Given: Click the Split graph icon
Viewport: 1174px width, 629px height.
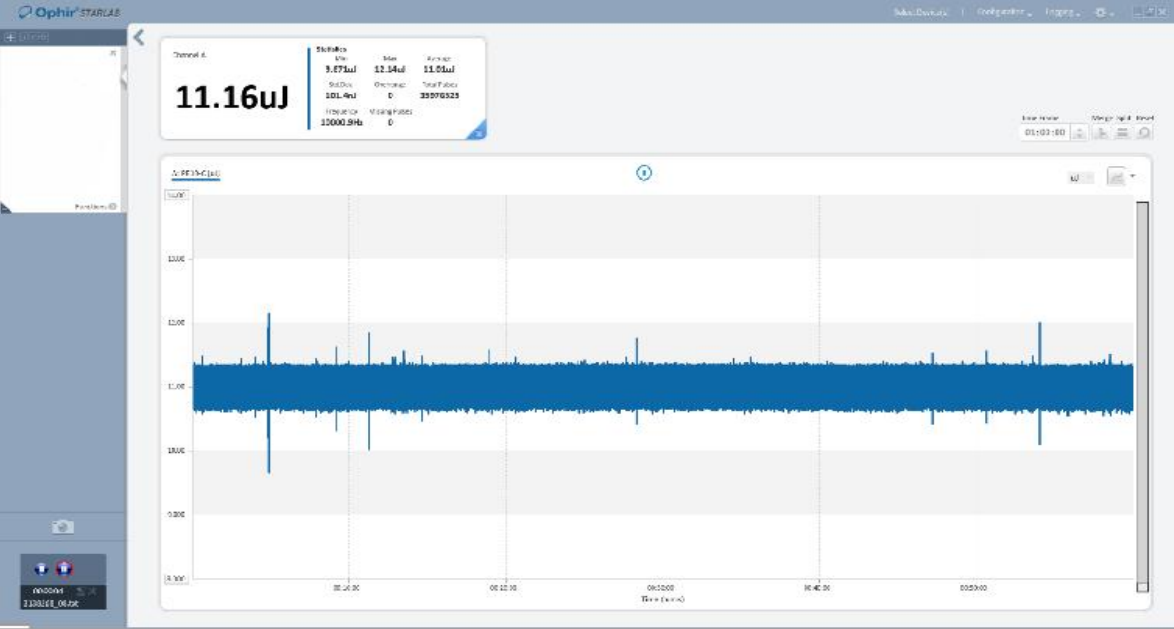Looking at the screenshot, I should 1123,132.
